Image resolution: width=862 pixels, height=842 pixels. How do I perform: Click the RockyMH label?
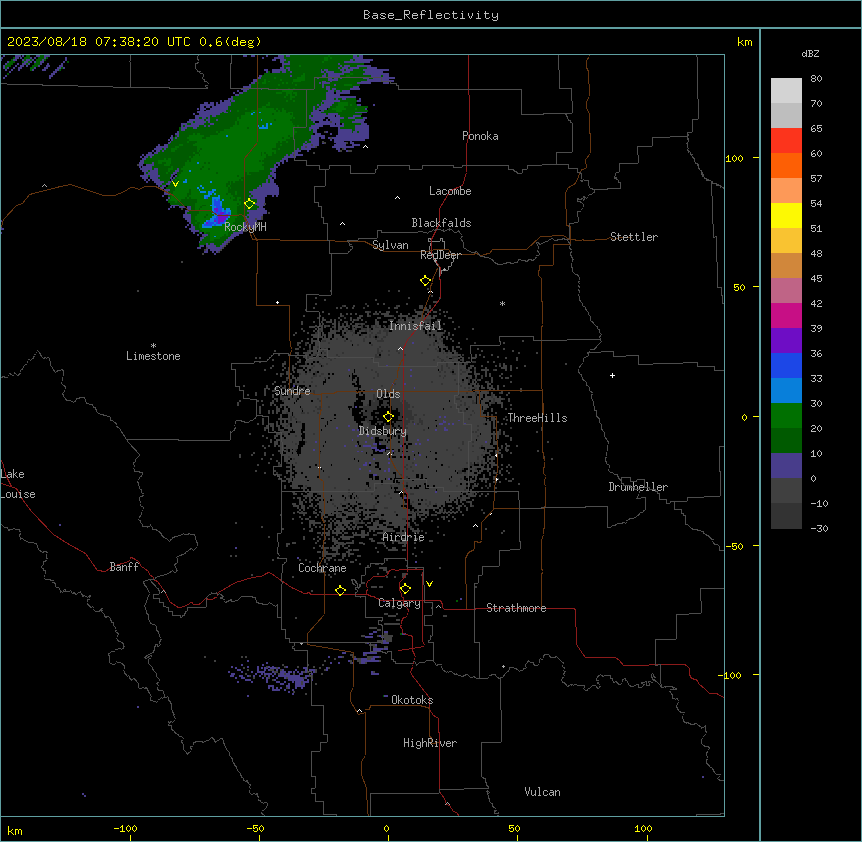pyautogui.click(x=245, y=227)
